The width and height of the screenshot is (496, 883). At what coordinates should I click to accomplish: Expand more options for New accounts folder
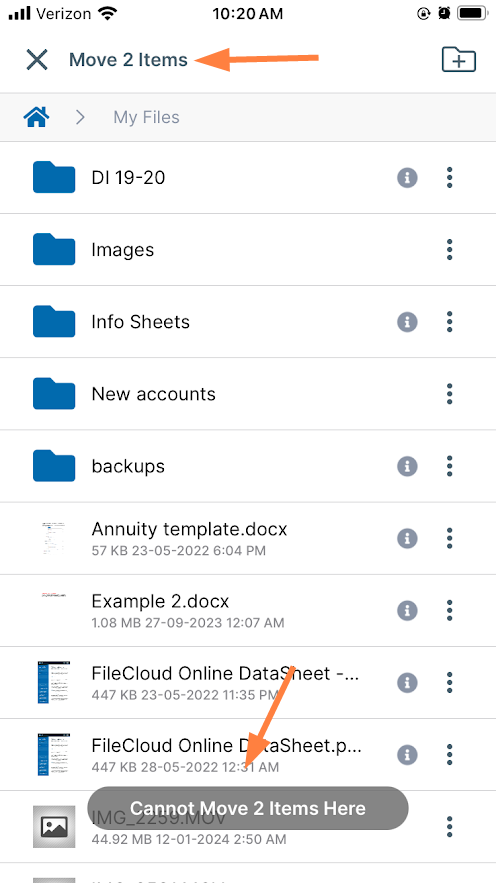point(449,394)
